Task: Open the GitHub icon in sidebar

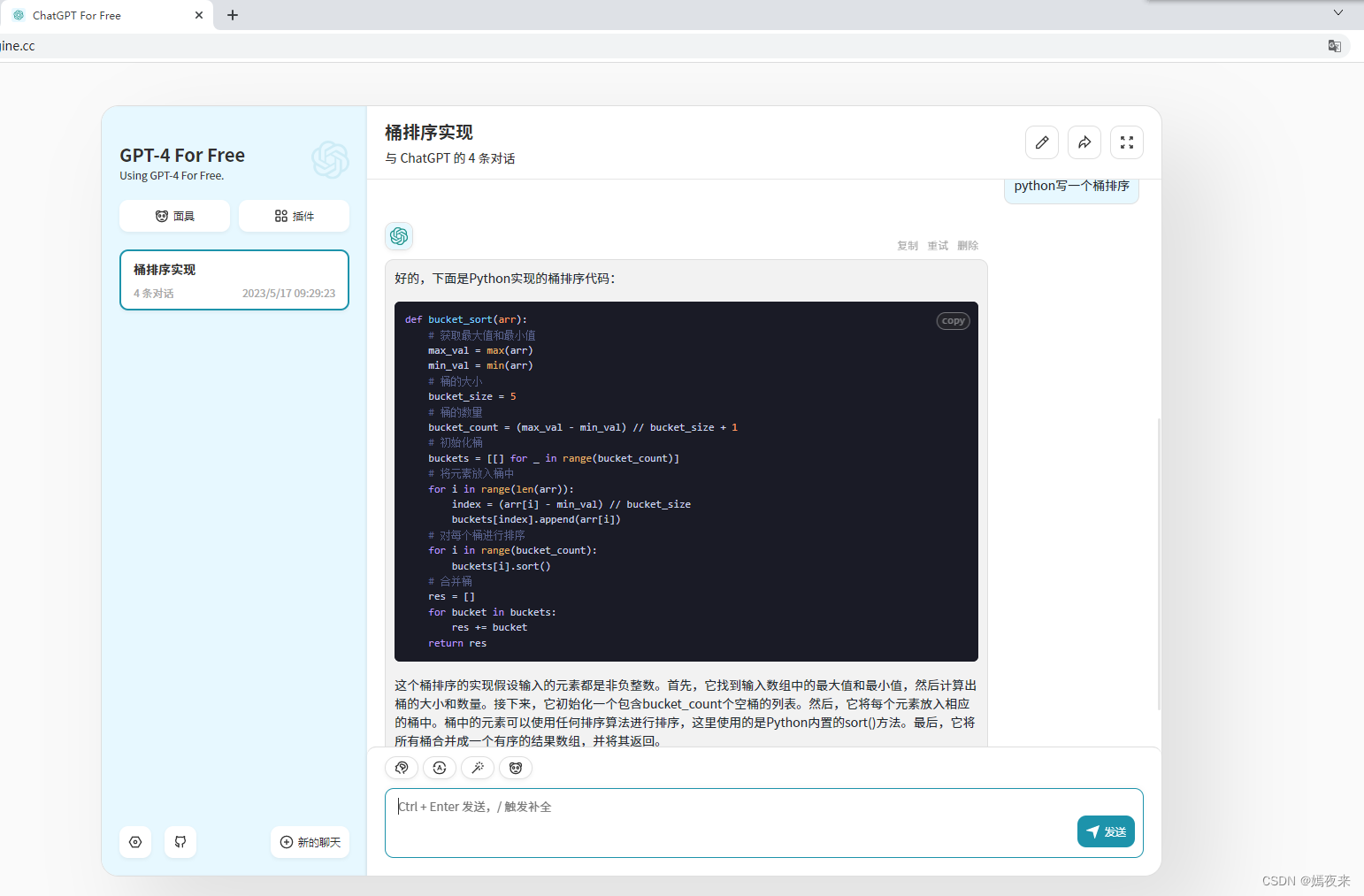Action: [x=180, y=842]
